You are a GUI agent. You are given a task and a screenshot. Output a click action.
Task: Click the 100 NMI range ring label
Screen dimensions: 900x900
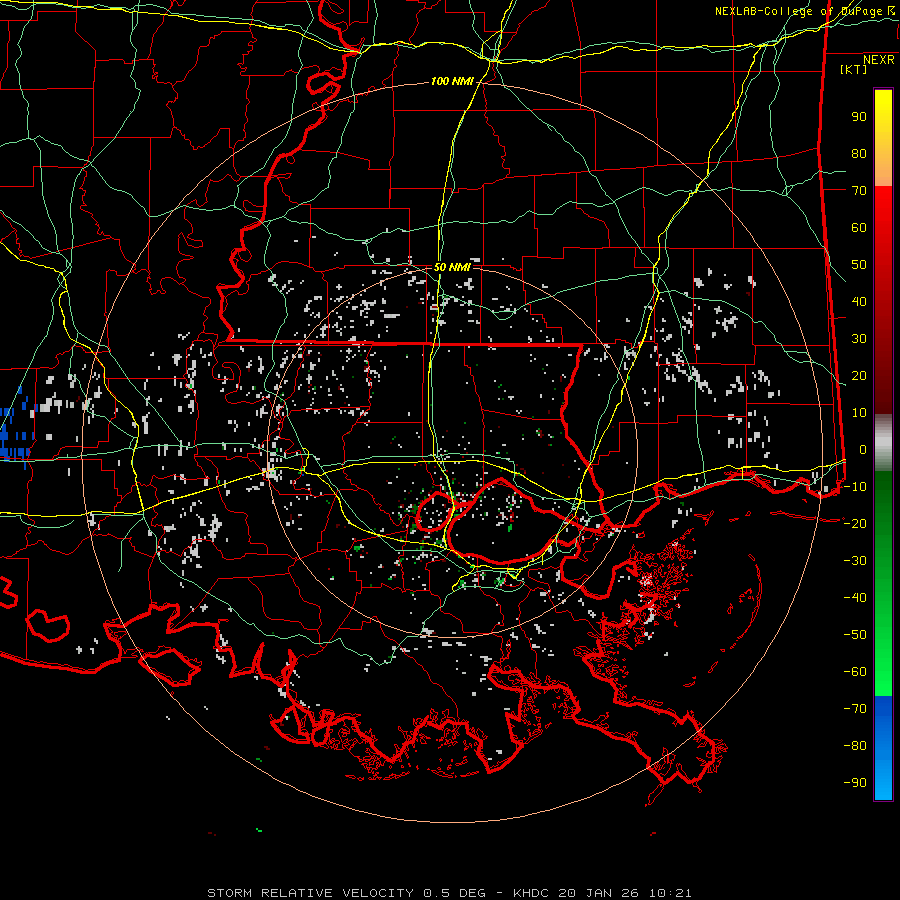[x=452, y=82]
